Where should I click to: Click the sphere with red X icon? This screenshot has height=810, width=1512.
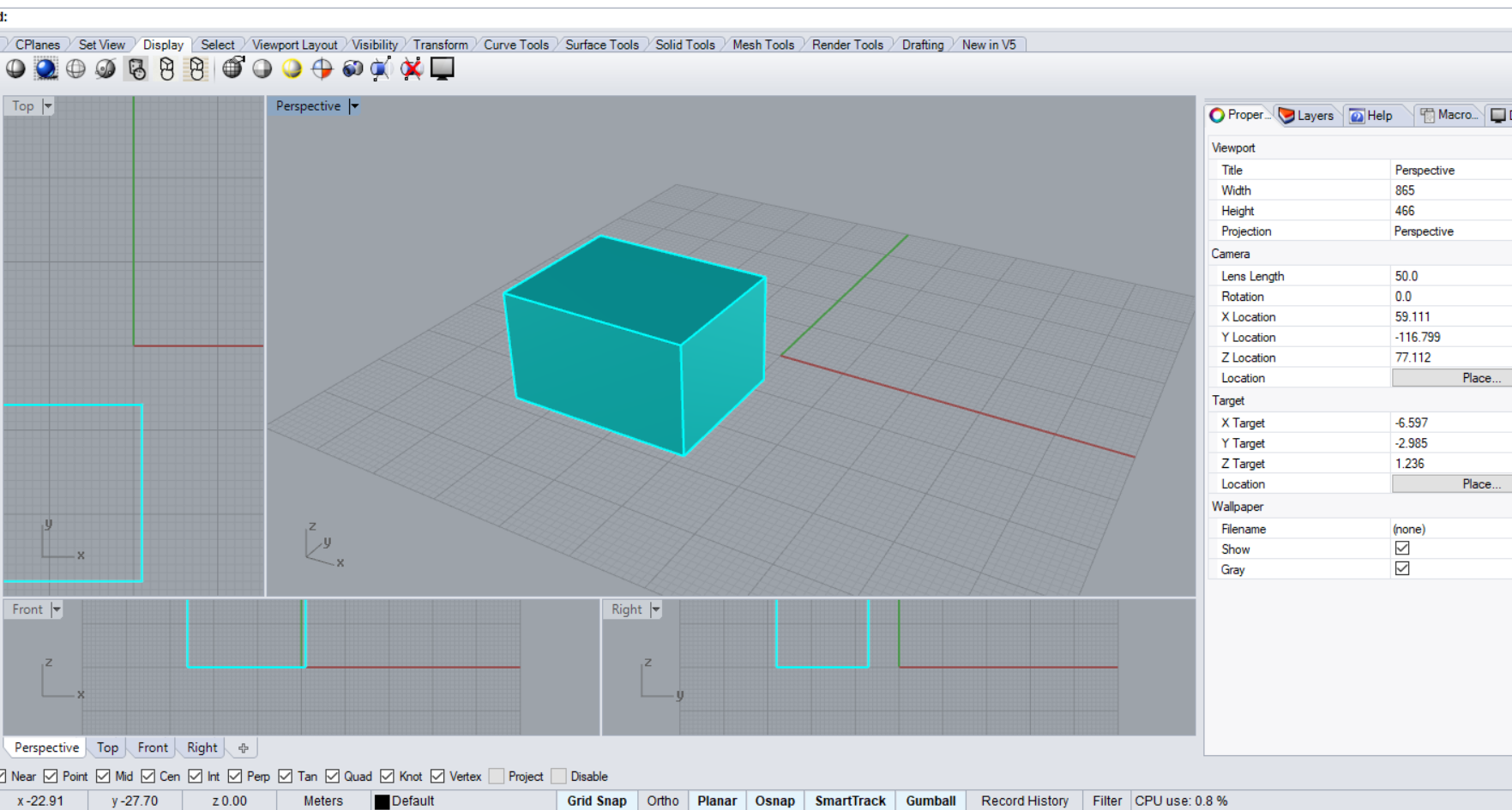point(412,69)
